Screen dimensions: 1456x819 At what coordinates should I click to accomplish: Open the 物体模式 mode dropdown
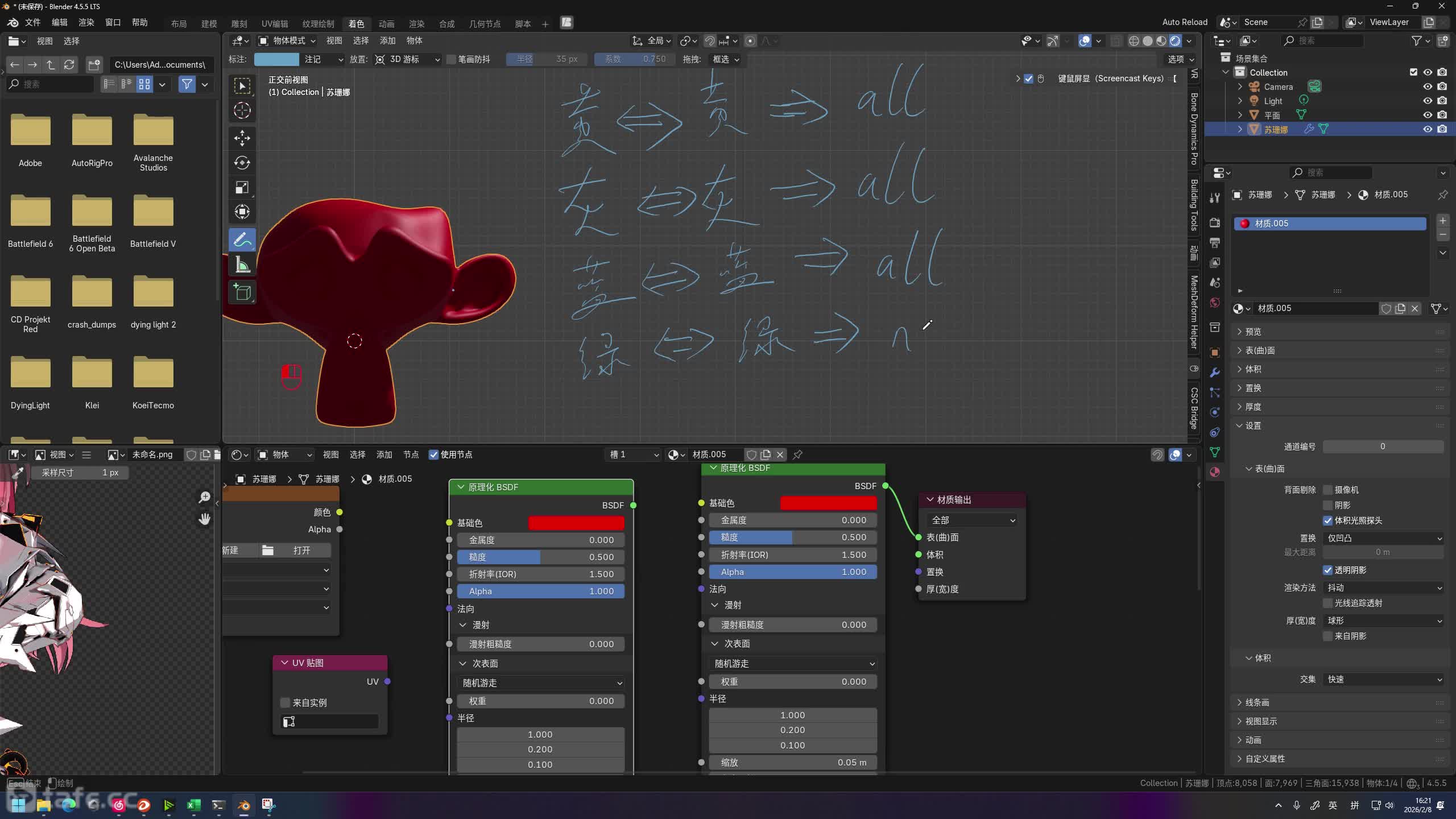point(287,41)
